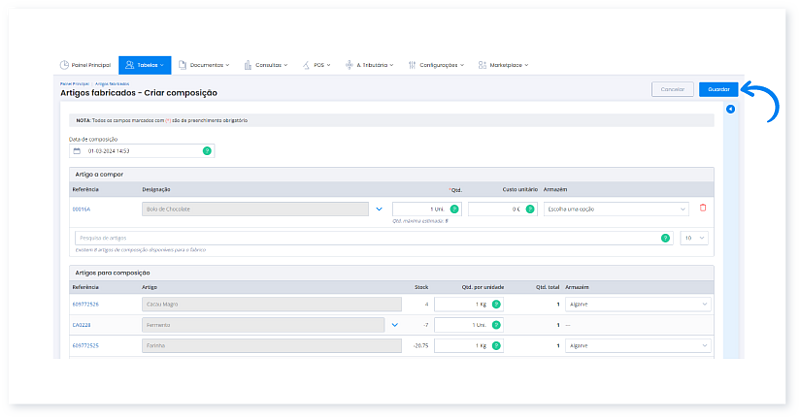This screenshot has width=800, height=419.
Task: Click green help icon in Custo unitário field
Action: click(528, 209)
